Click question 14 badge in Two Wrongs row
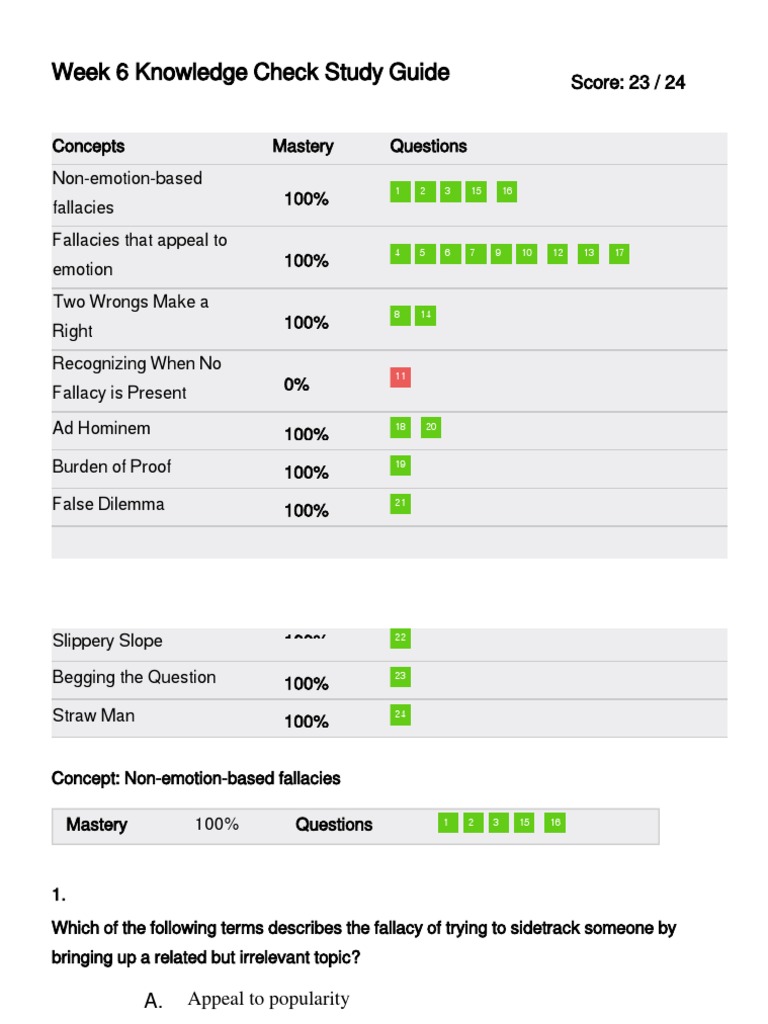The image size is (768, 1024). point(425,315)
